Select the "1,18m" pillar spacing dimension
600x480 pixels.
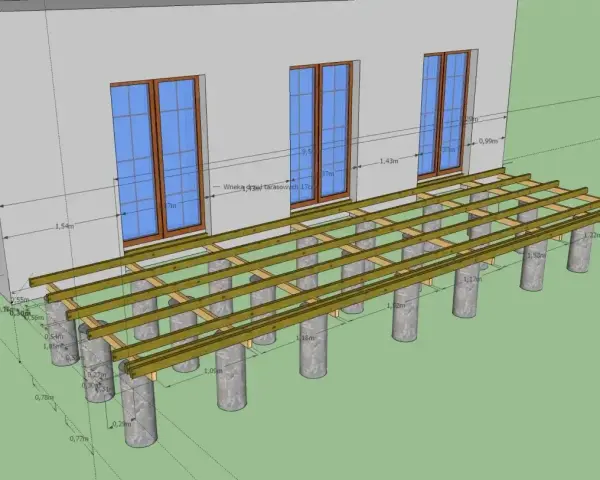click(x=305, y=338)
